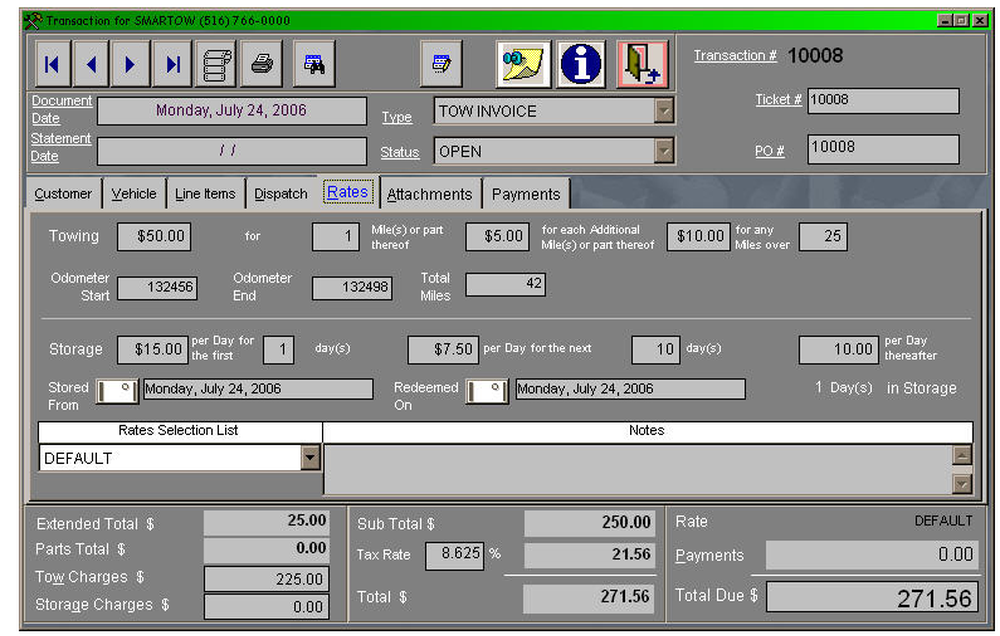Navigate to the previous record
Image resolution: width=1000 pixels, height=636 pixels.
click(91, 63)
